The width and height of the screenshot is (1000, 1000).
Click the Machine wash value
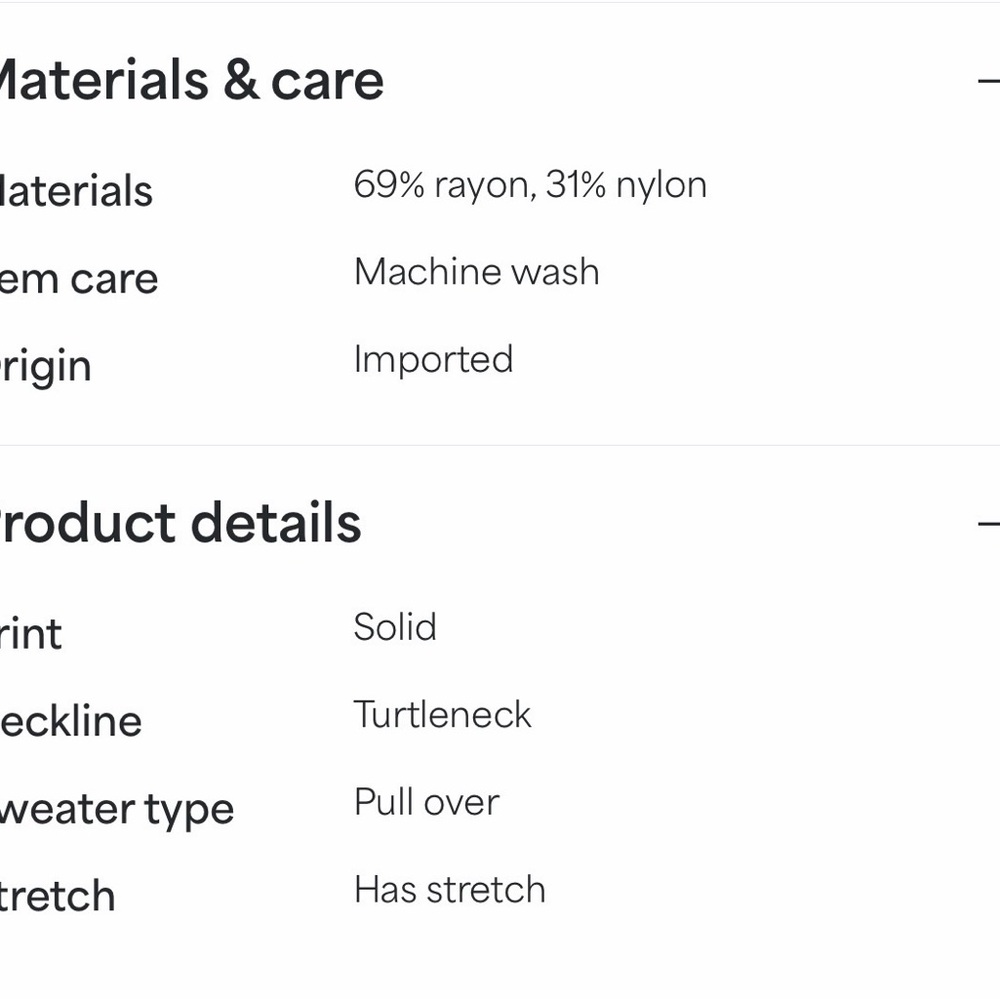[476, 272]
